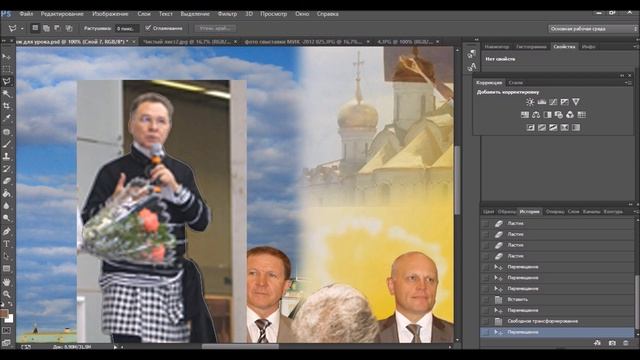Viewport: 640px width, 360px height.
Task: Open the Character panel dock icon
Action: tap(472, 67)
